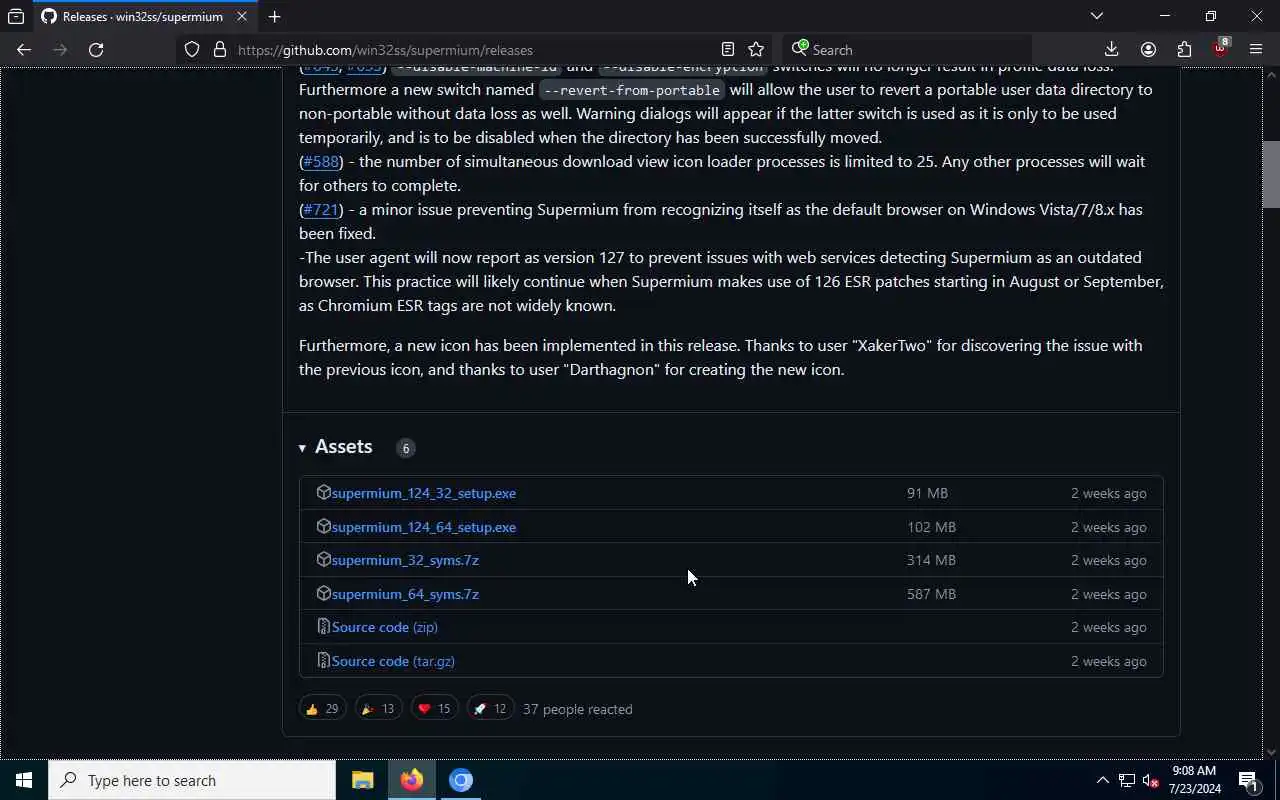The width and height of the screenshot is (1280, 800).
Task: Bookmark this page with the star icon
Action: [x=756, y=49]
